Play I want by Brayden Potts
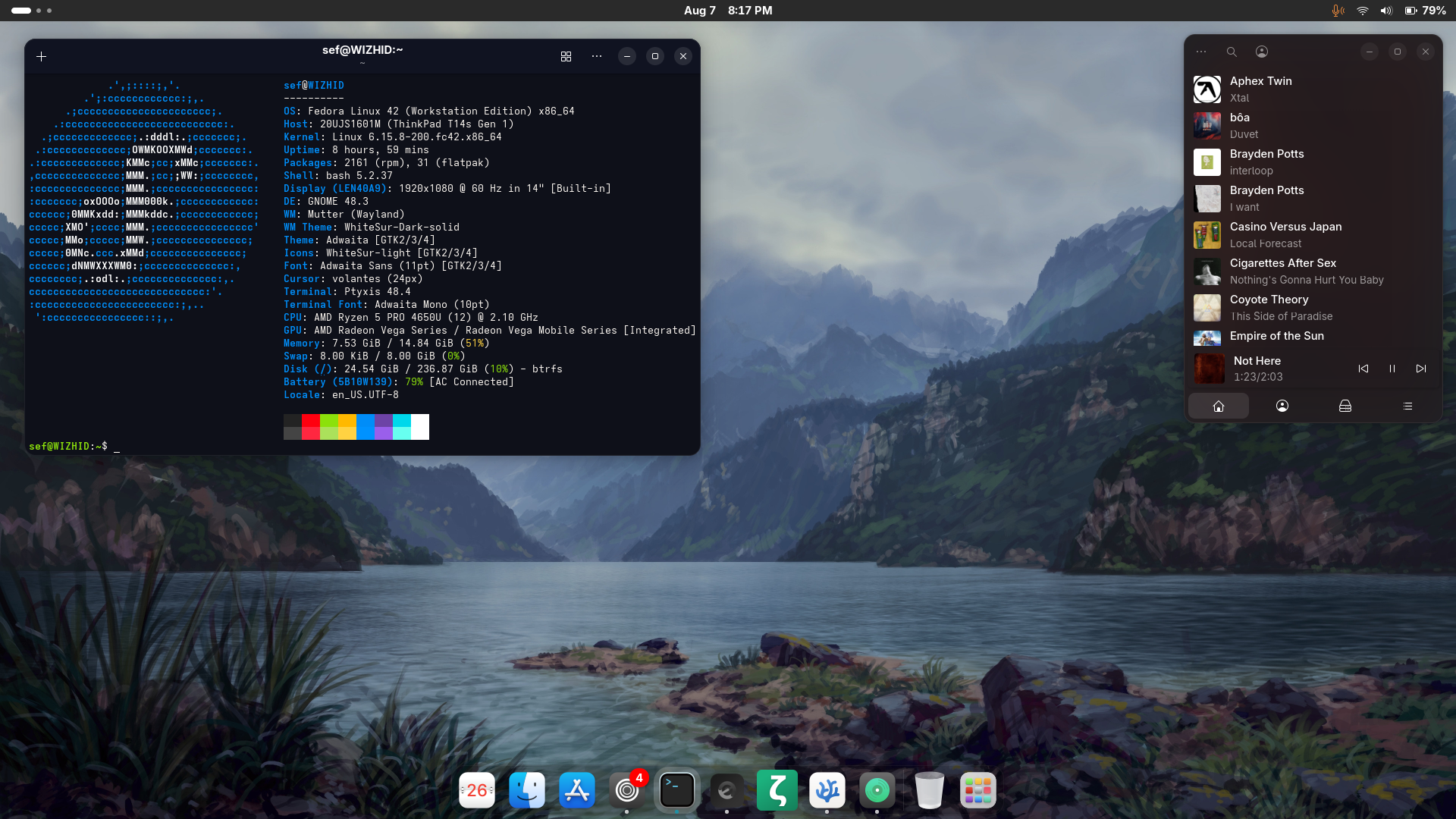 [x=1313, y=199]
